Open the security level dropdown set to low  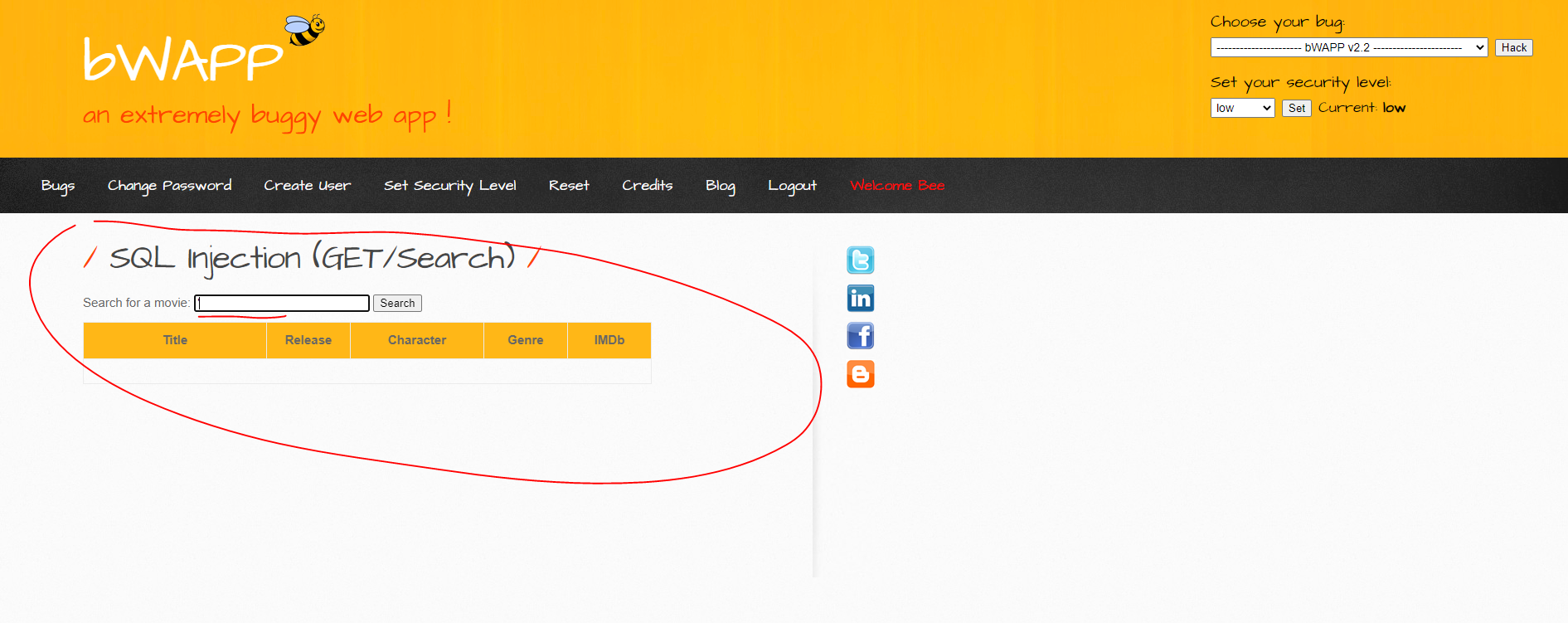click(x=1242, y=108)
